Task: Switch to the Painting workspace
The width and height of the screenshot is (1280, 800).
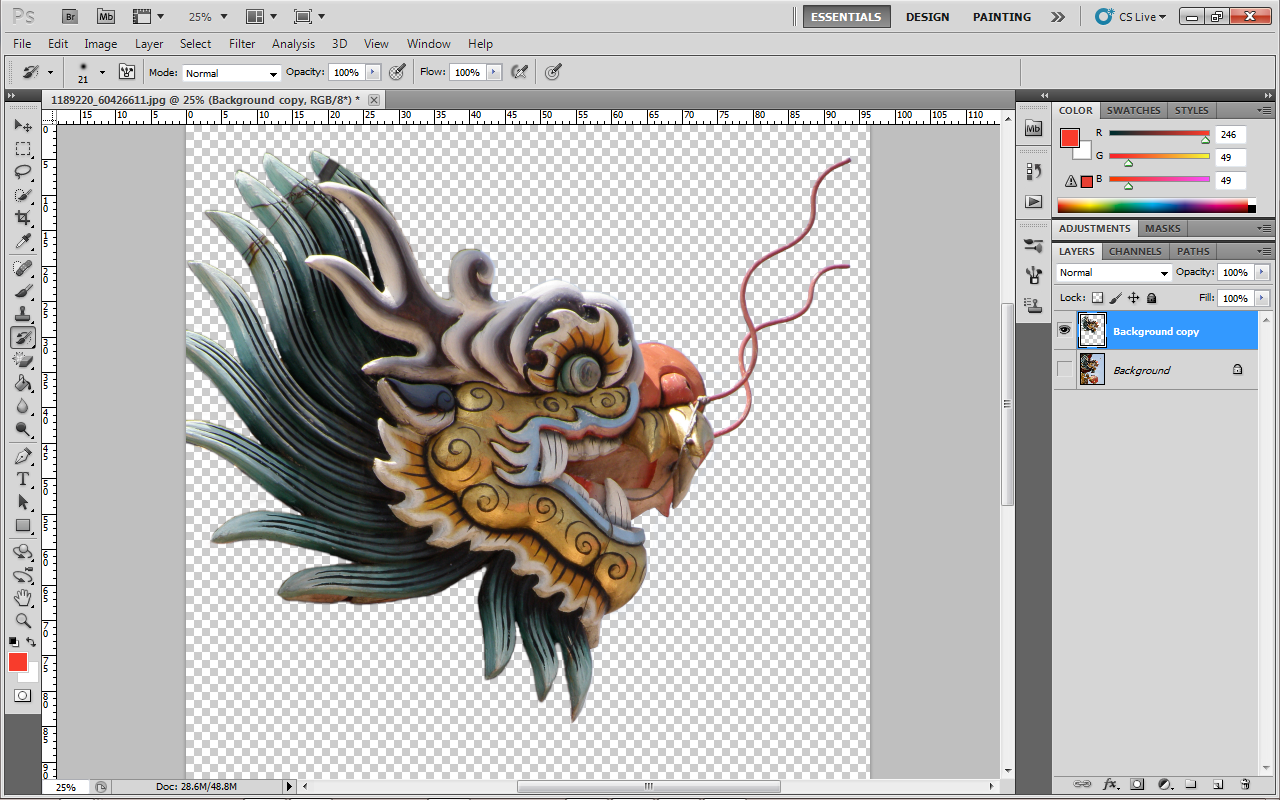Action: 1002,17
